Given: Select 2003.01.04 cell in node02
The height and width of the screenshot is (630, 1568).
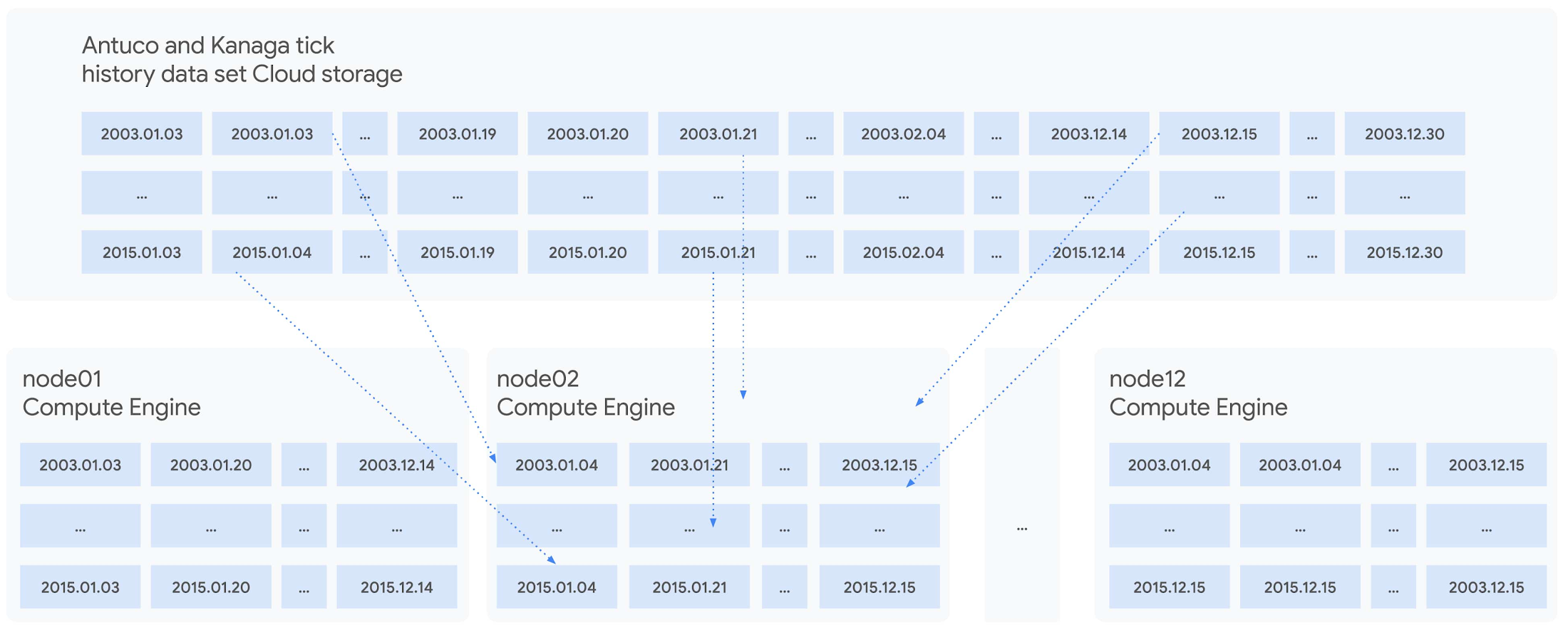Looking at the screenshot, I should pyautogui.click(x=557, y=465).
